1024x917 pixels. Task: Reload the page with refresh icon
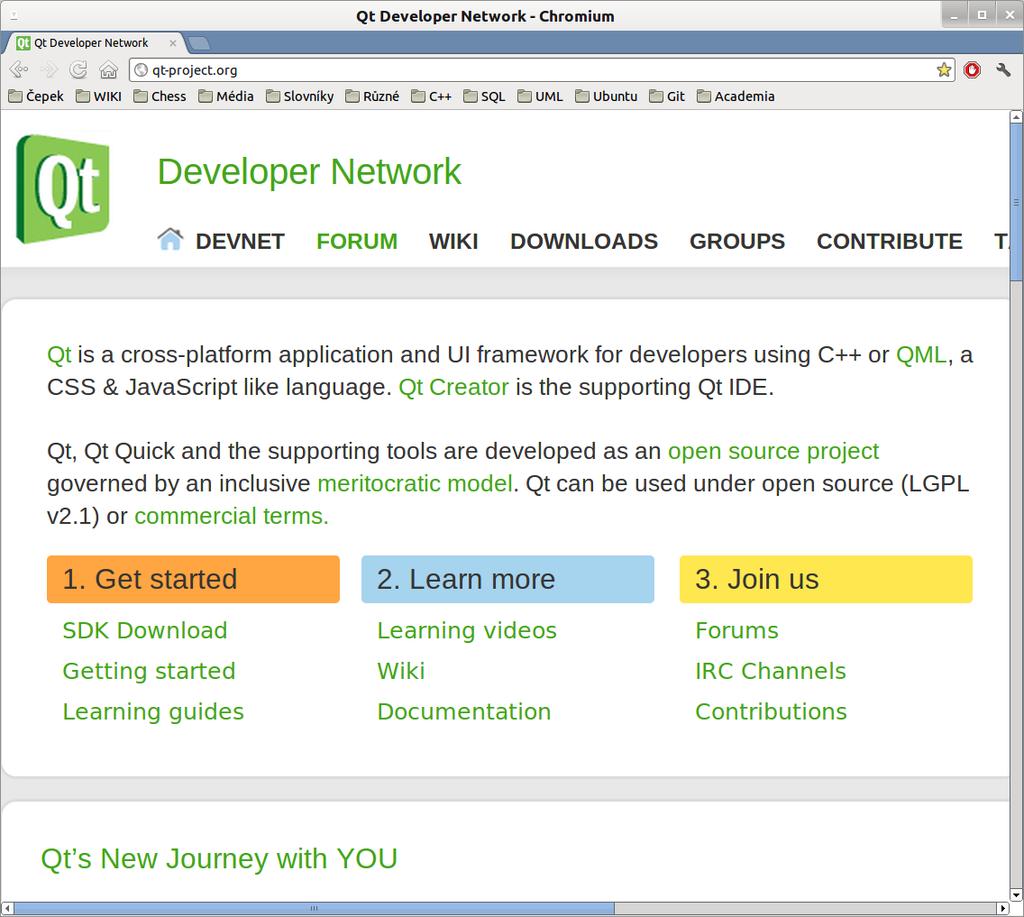(x=78, y=69)
